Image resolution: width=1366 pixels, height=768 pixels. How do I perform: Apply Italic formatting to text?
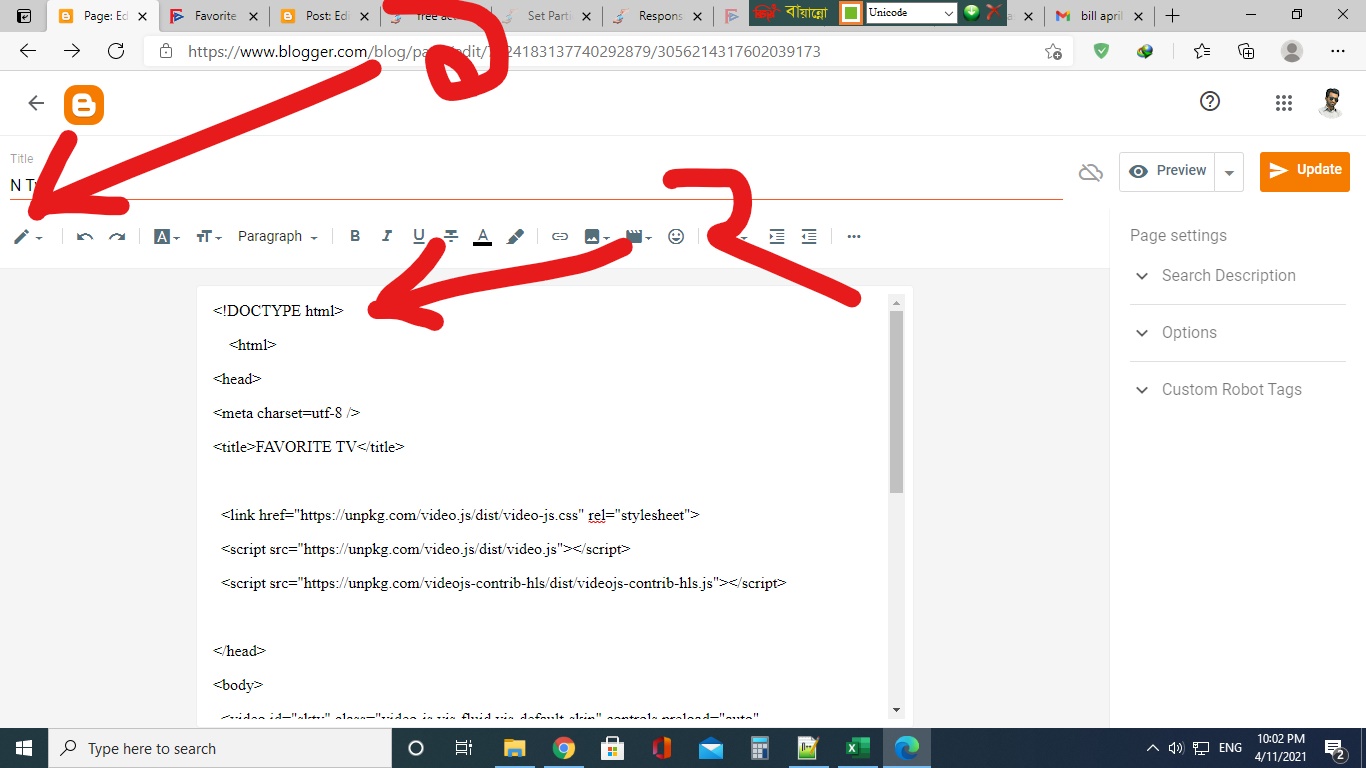tap(387, 236)
